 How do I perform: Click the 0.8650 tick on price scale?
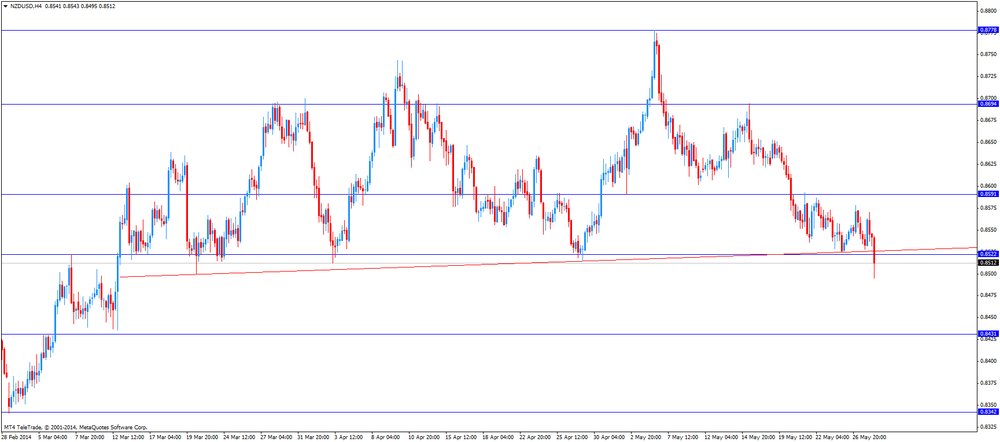[989, 142]
